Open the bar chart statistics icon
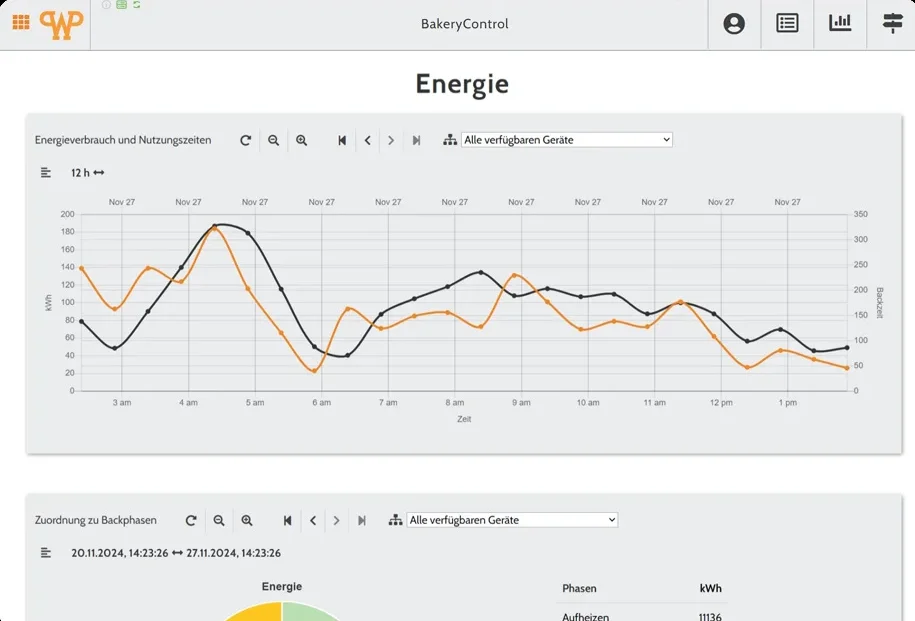 pos(840,23)
